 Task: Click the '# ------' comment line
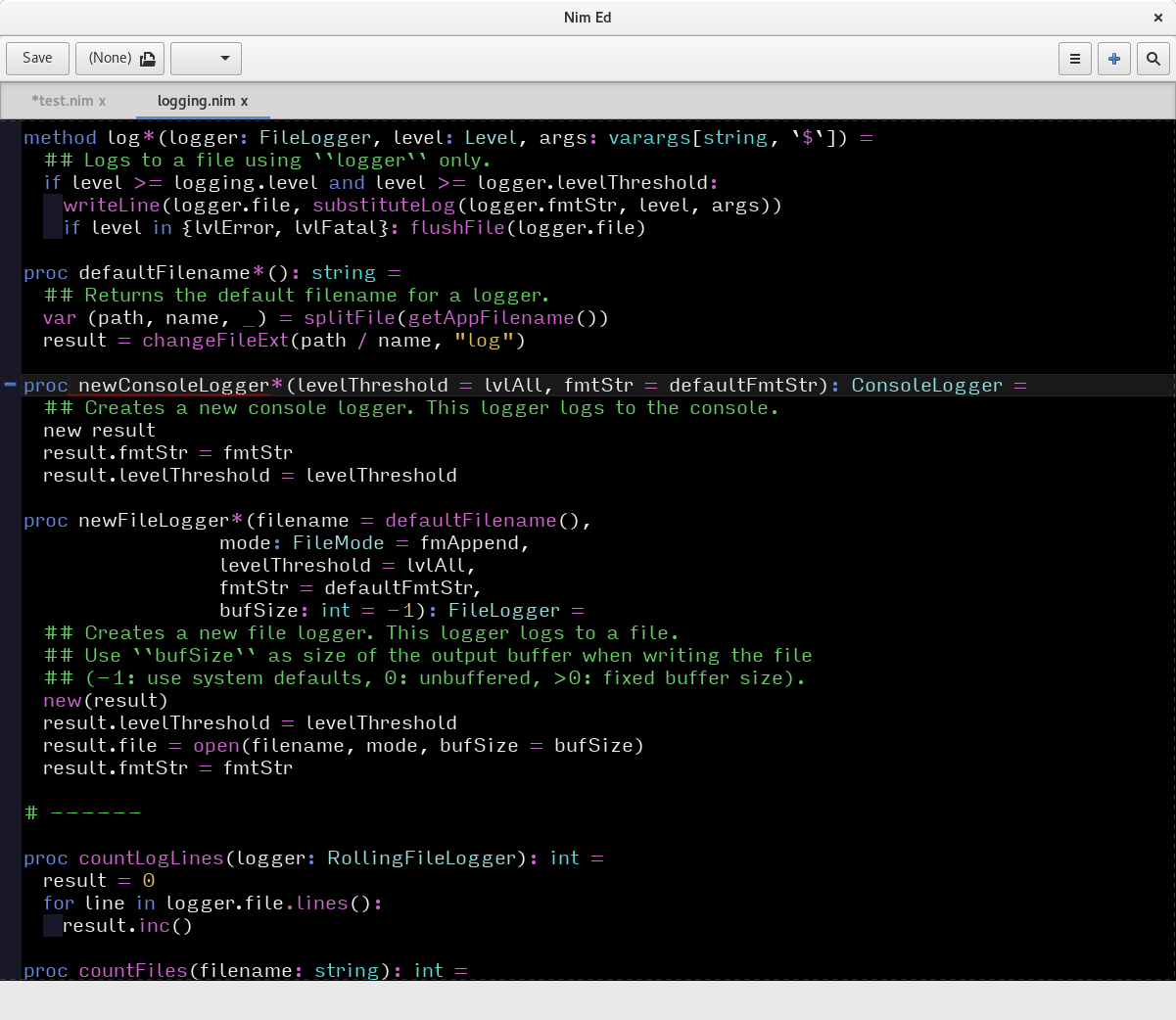(x=82, y=813)
